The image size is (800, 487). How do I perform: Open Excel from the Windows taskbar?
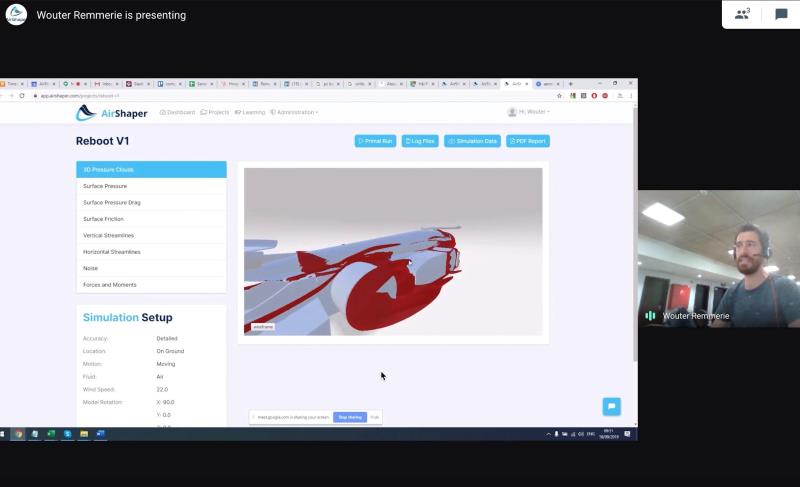[x=51, y=434]
